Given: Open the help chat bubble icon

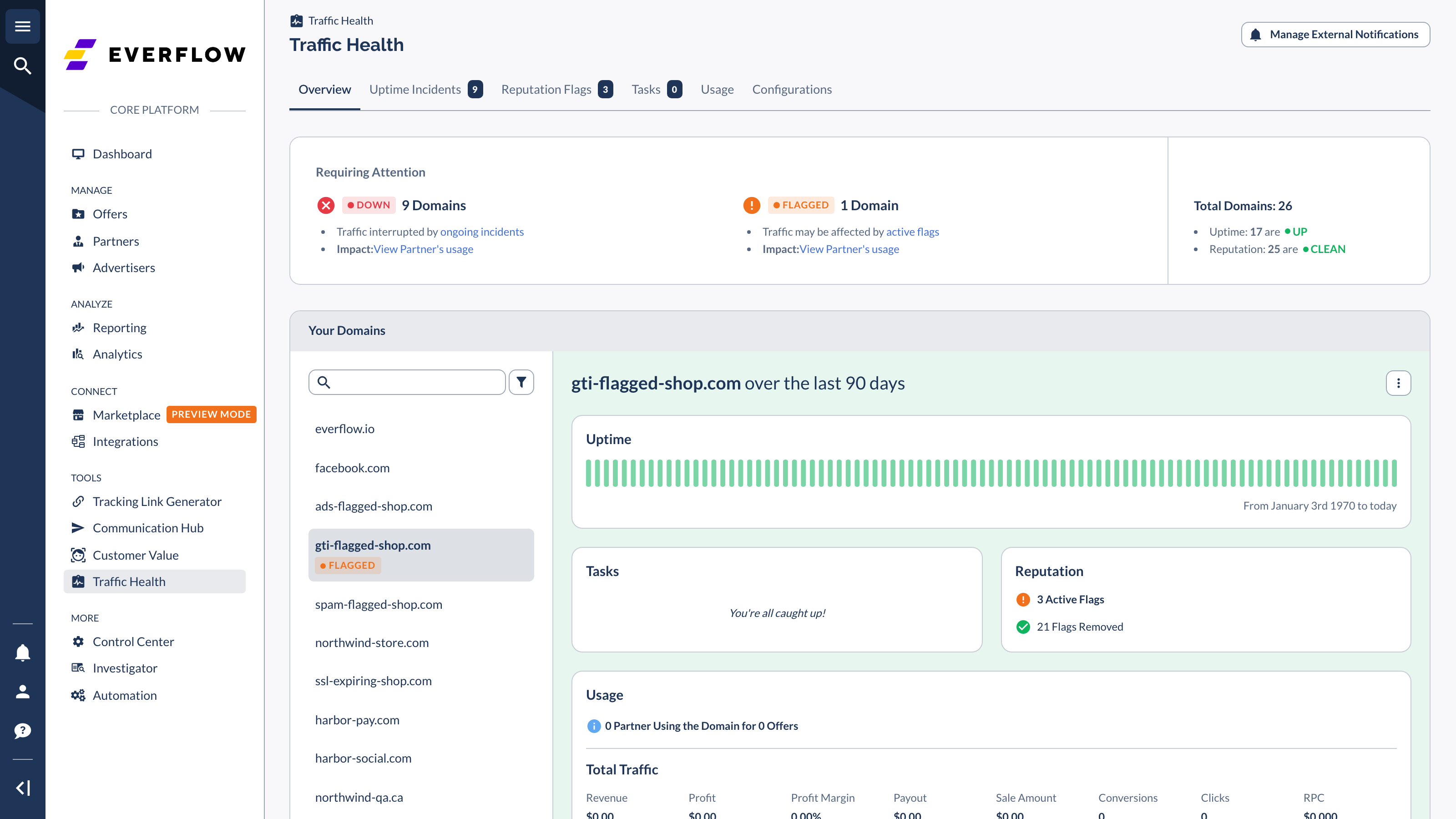Looking at the screenshot, I should pos(23,731).
